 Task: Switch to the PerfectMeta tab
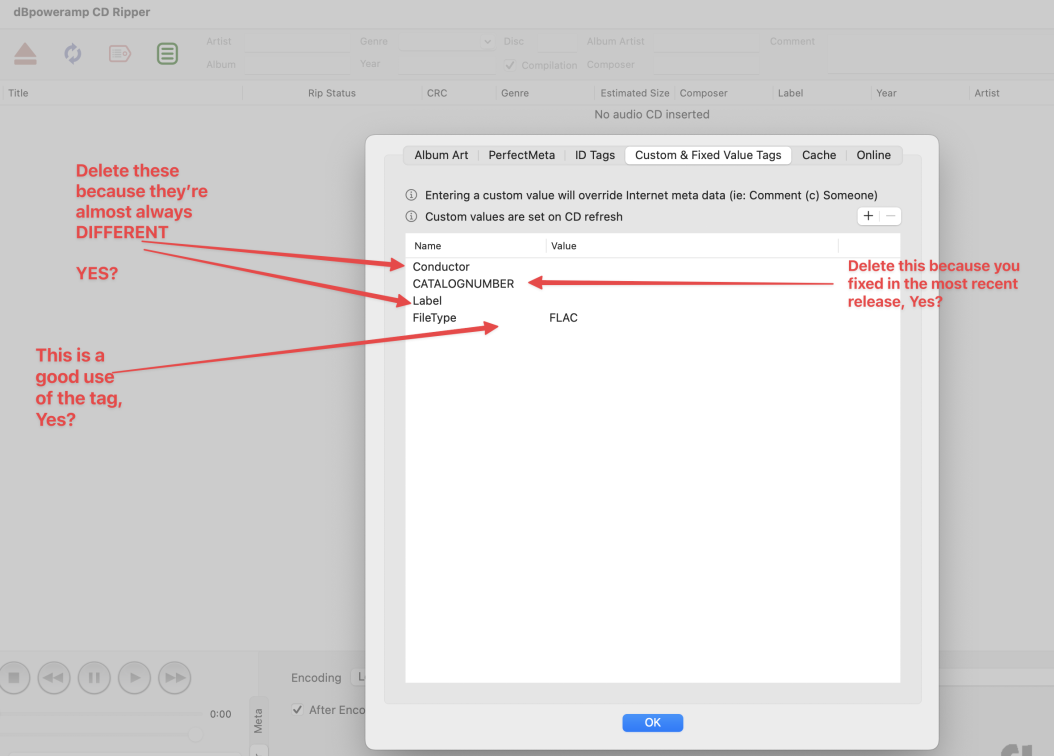(522, 155)
